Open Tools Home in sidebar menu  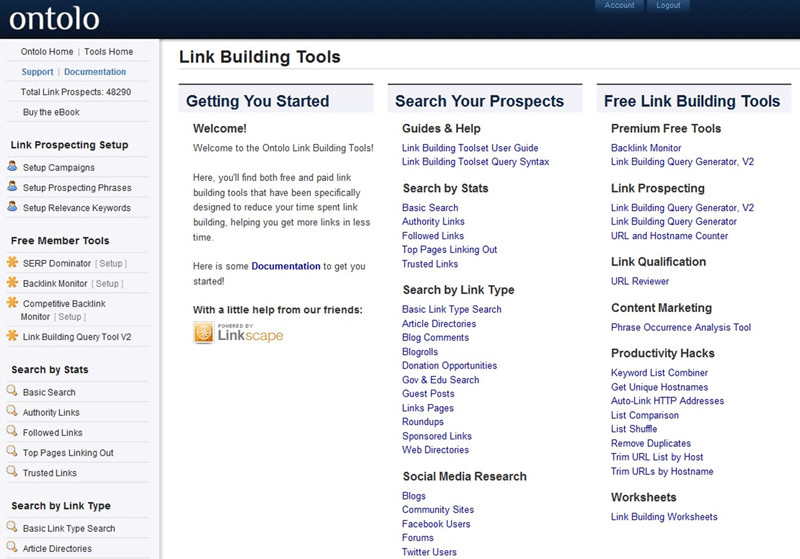108,52
